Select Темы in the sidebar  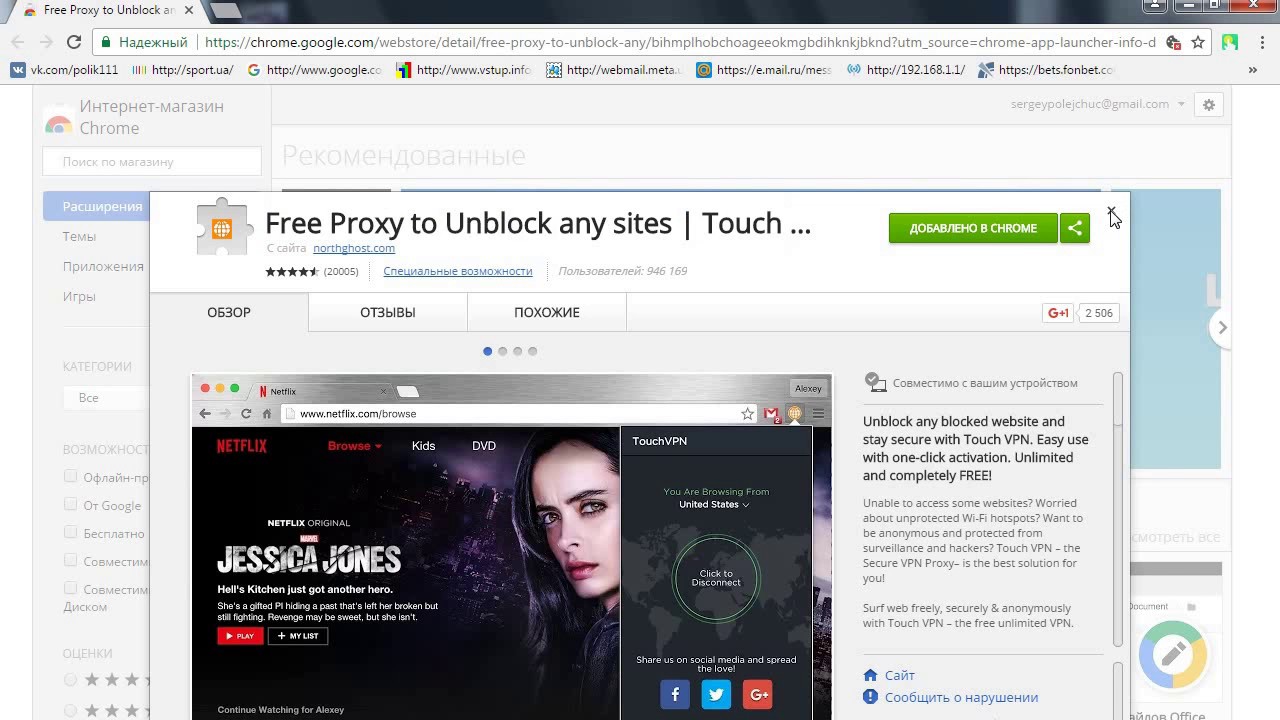tap(79, 236)
